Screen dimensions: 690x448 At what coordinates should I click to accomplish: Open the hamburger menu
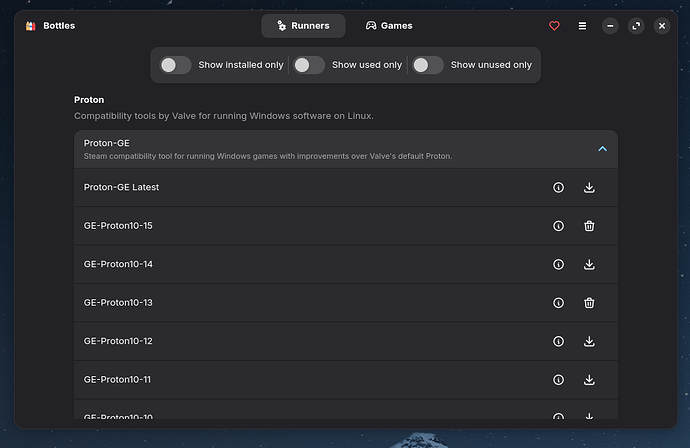pyautogui.click(x=582, y=26)
